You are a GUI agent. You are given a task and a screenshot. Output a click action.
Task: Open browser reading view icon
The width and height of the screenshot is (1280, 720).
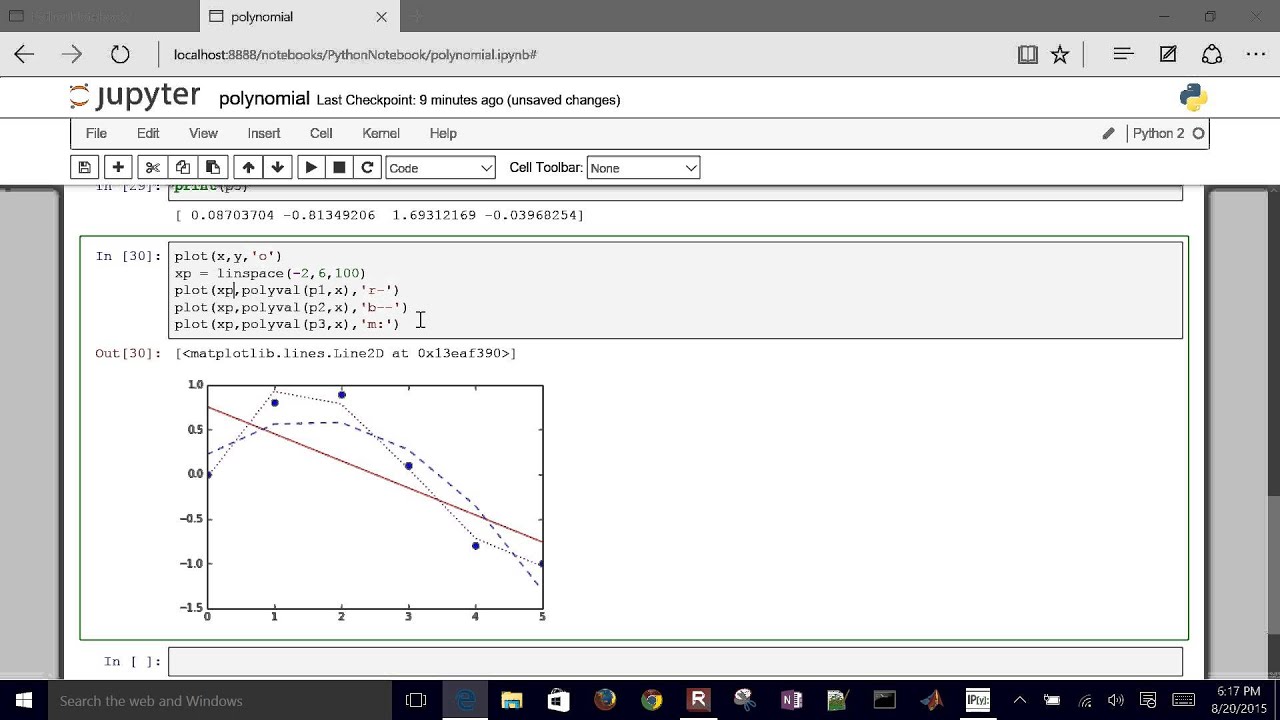(1027, 55)
